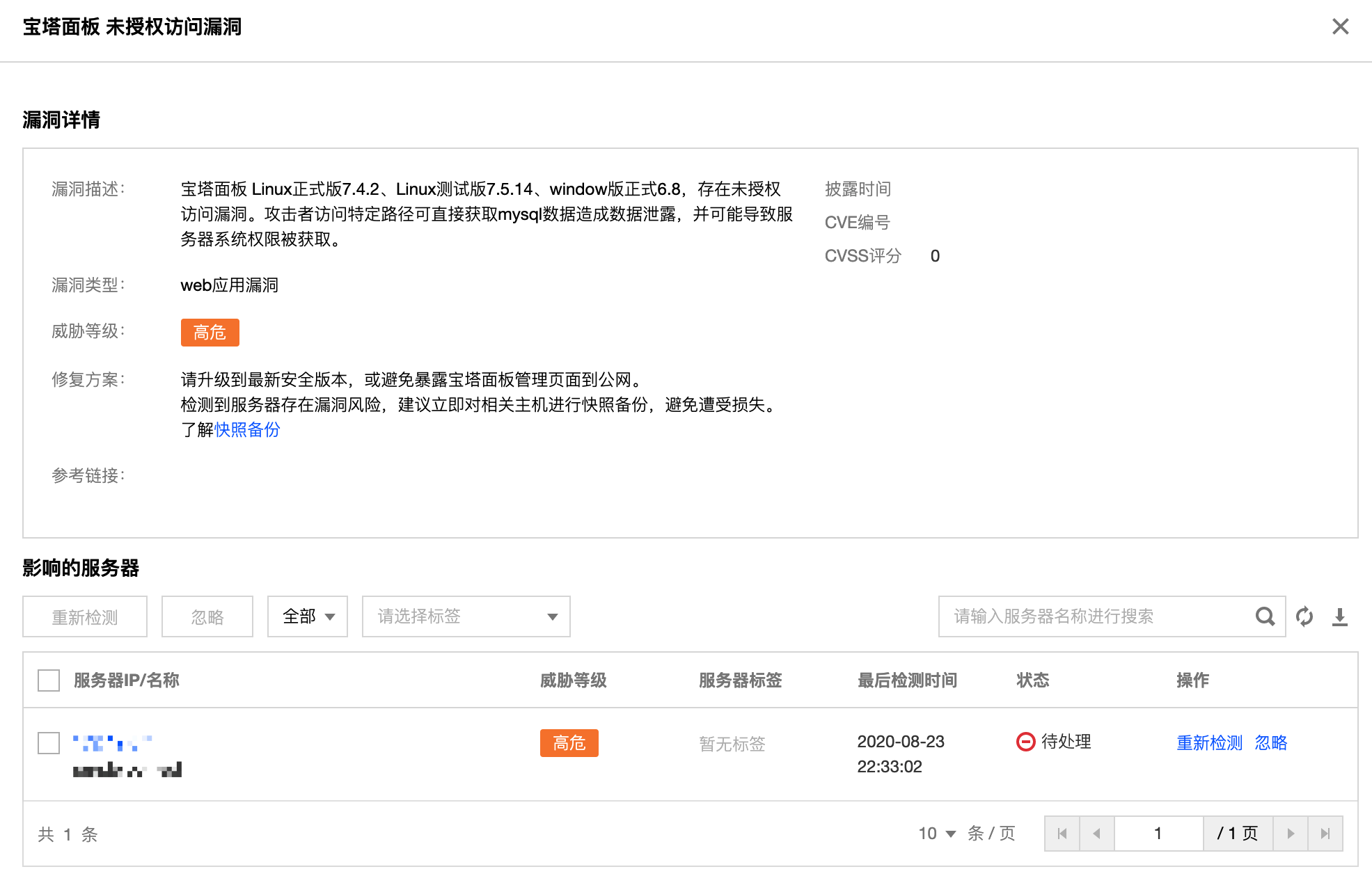This screenshot has width=1372, height=876.
Task: Click the 威胁等级 column header
Action: click(574, 680)
